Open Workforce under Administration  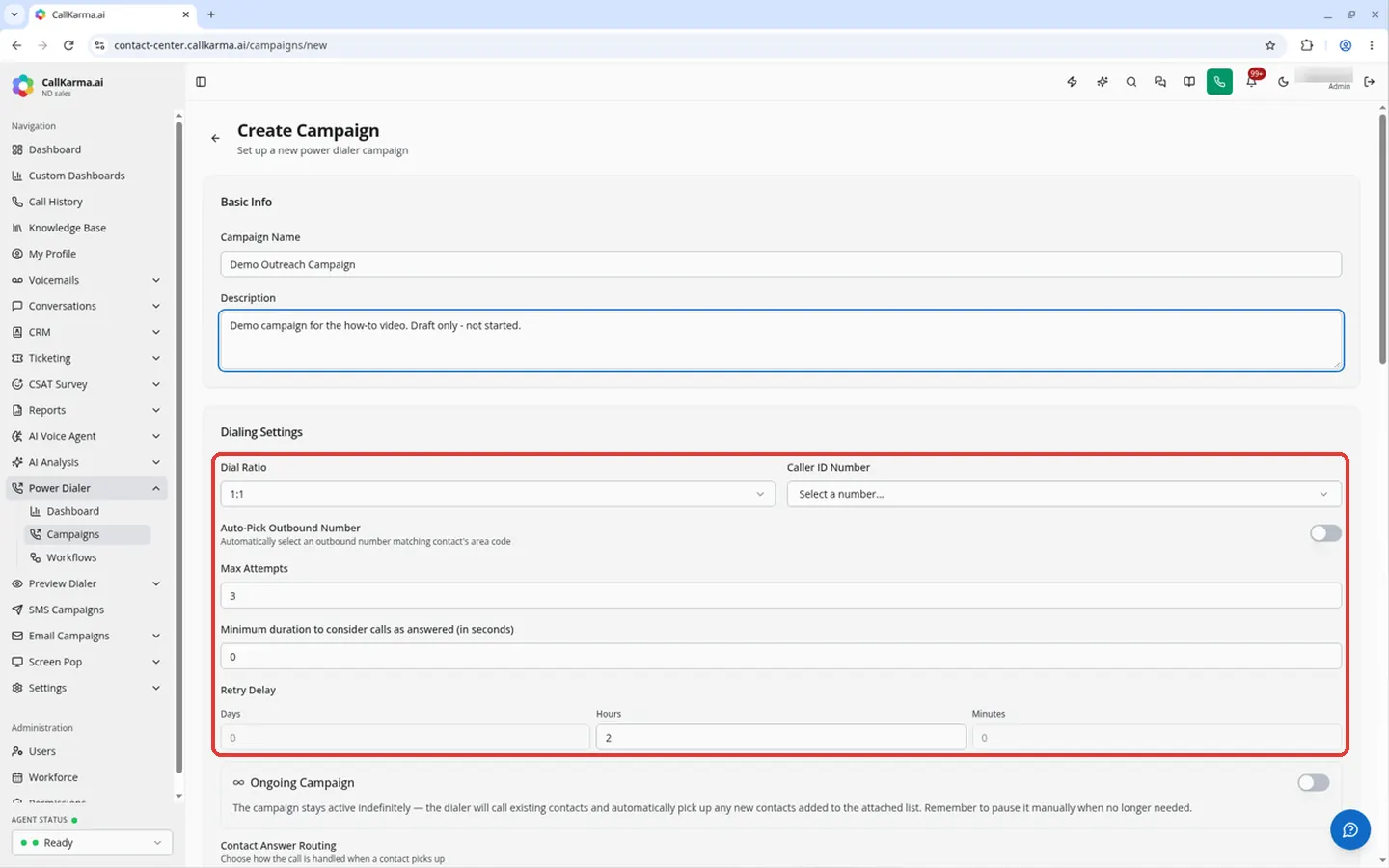tap(85, 777)
